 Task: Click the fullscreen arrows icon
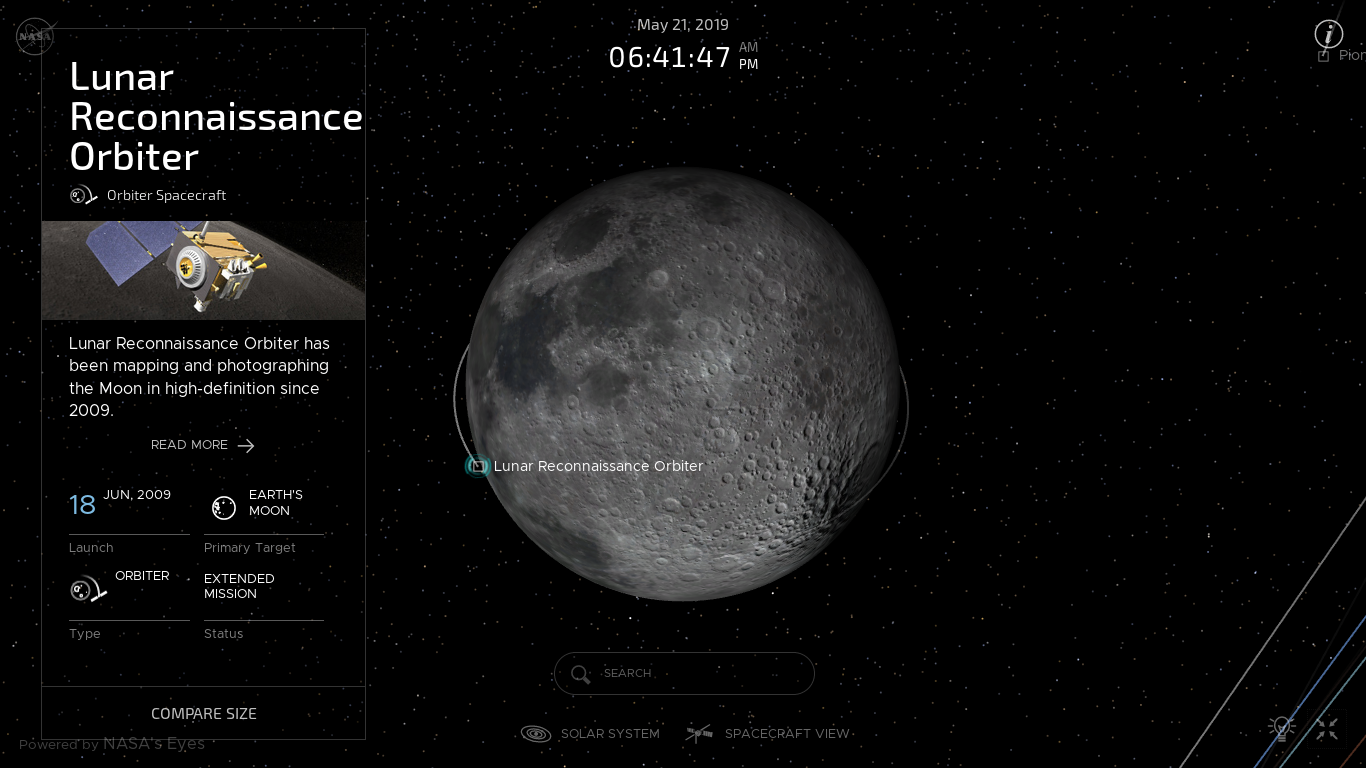tap(1327, 729)
